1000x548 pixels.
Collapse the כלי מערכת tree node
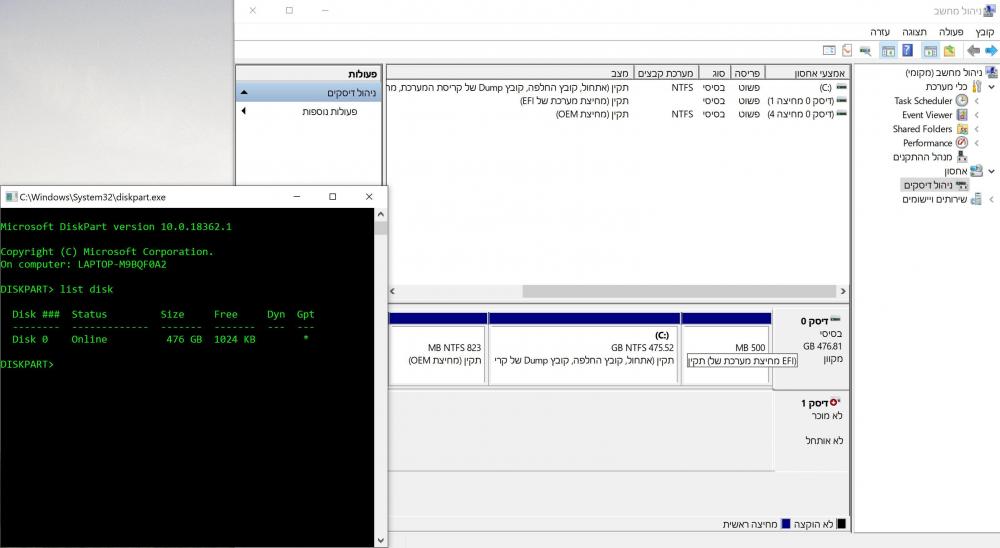(x=991, y=86)
